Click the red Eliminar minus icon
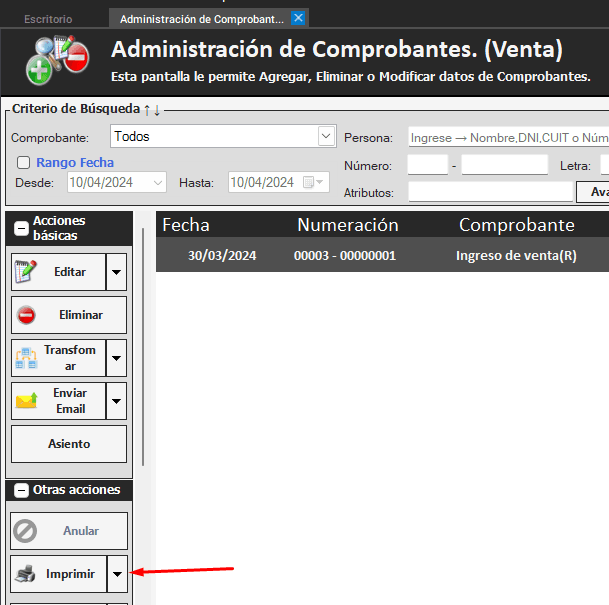 (x=27, y=315)
